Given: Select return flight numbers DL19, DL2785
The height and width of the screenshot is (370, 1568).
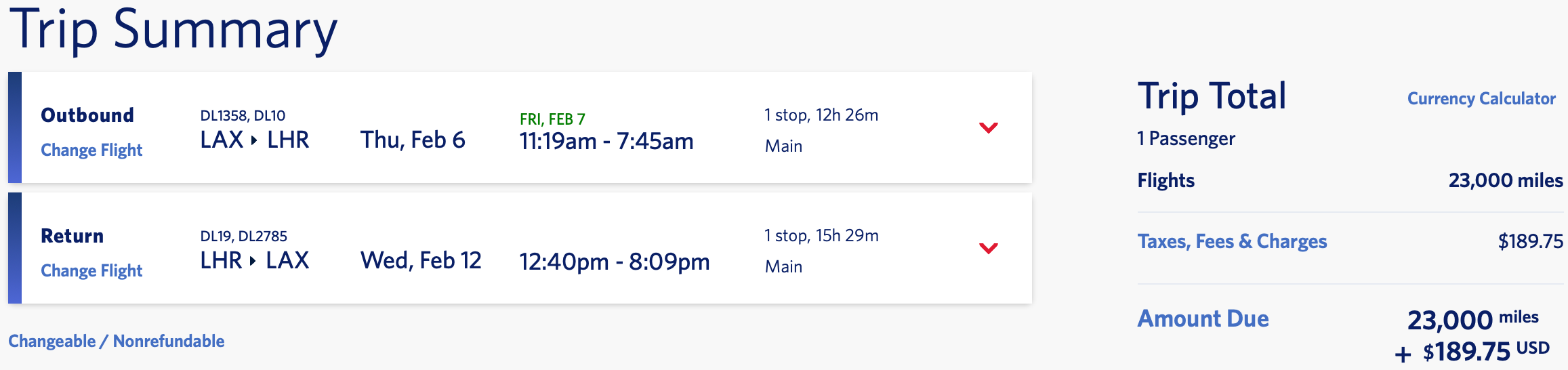Looking at the screenshot, I should (243, 237).
